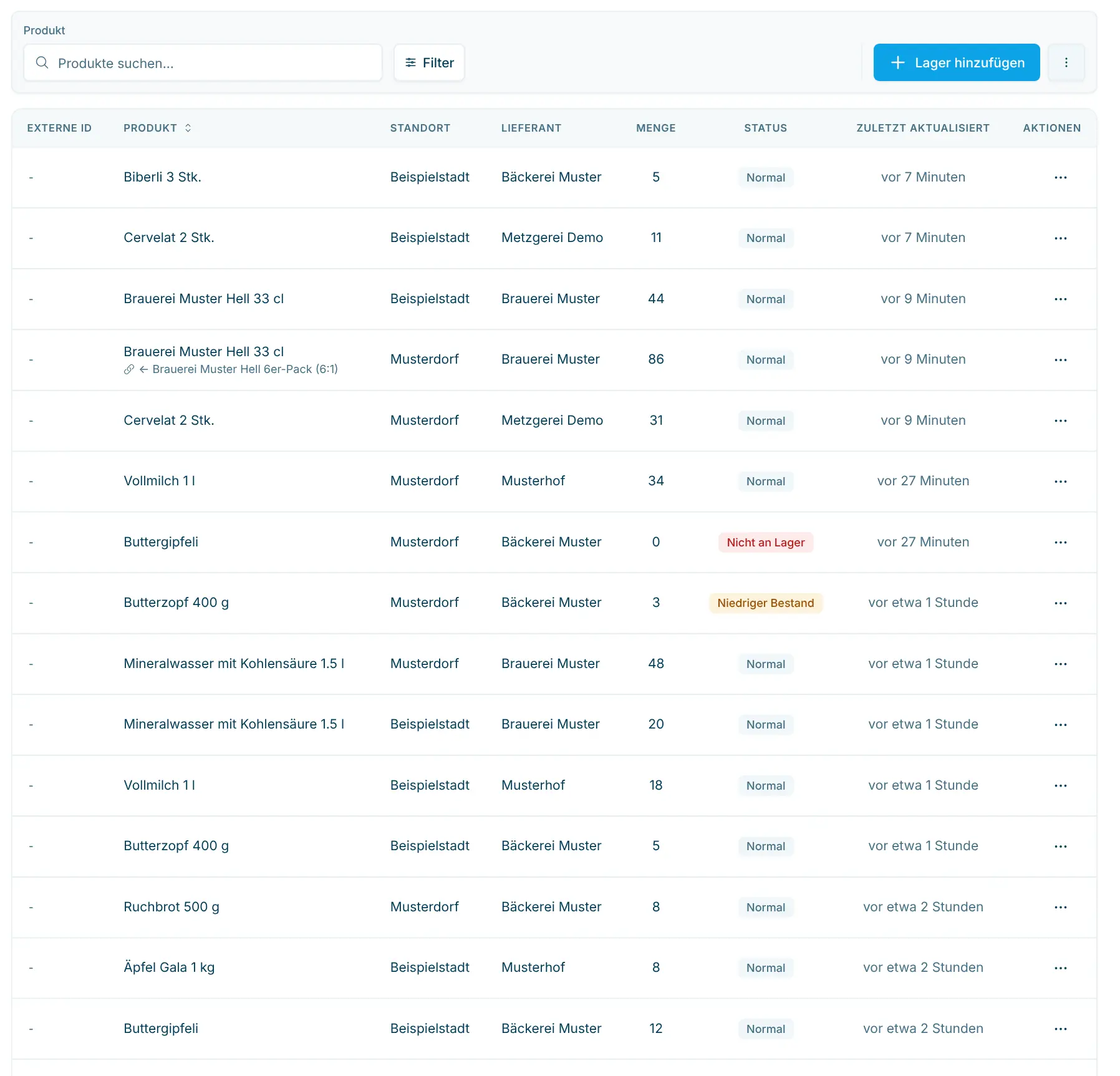Click the quantity 48 cell

pos(656,664)
